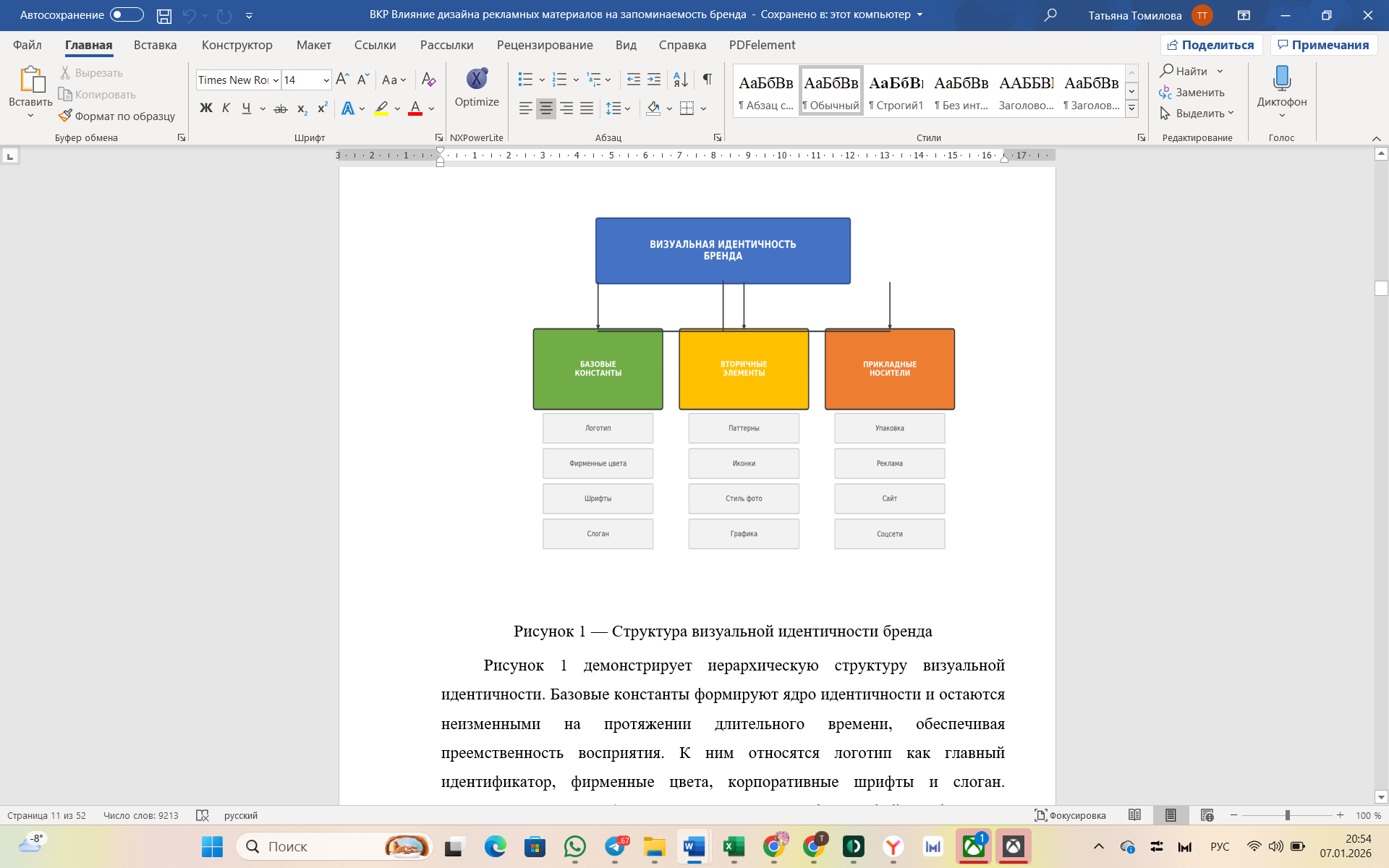Clear all text formatting
The image size is (1389, 868).
tap(428, 80)
